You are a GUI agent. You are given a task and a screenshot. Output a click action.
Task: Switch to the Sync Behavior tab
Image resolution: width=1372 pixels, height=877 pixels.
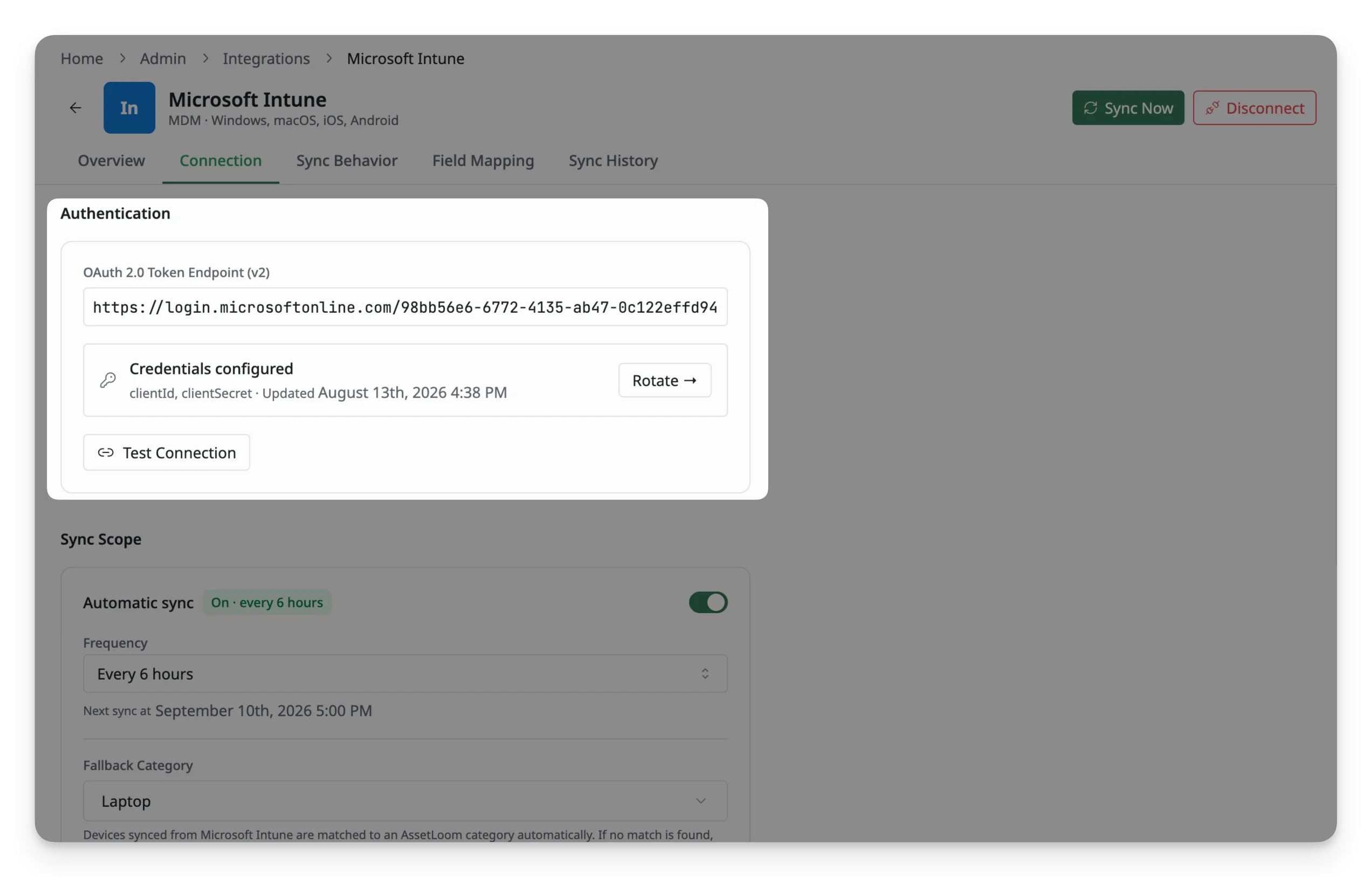click(347, 161)
